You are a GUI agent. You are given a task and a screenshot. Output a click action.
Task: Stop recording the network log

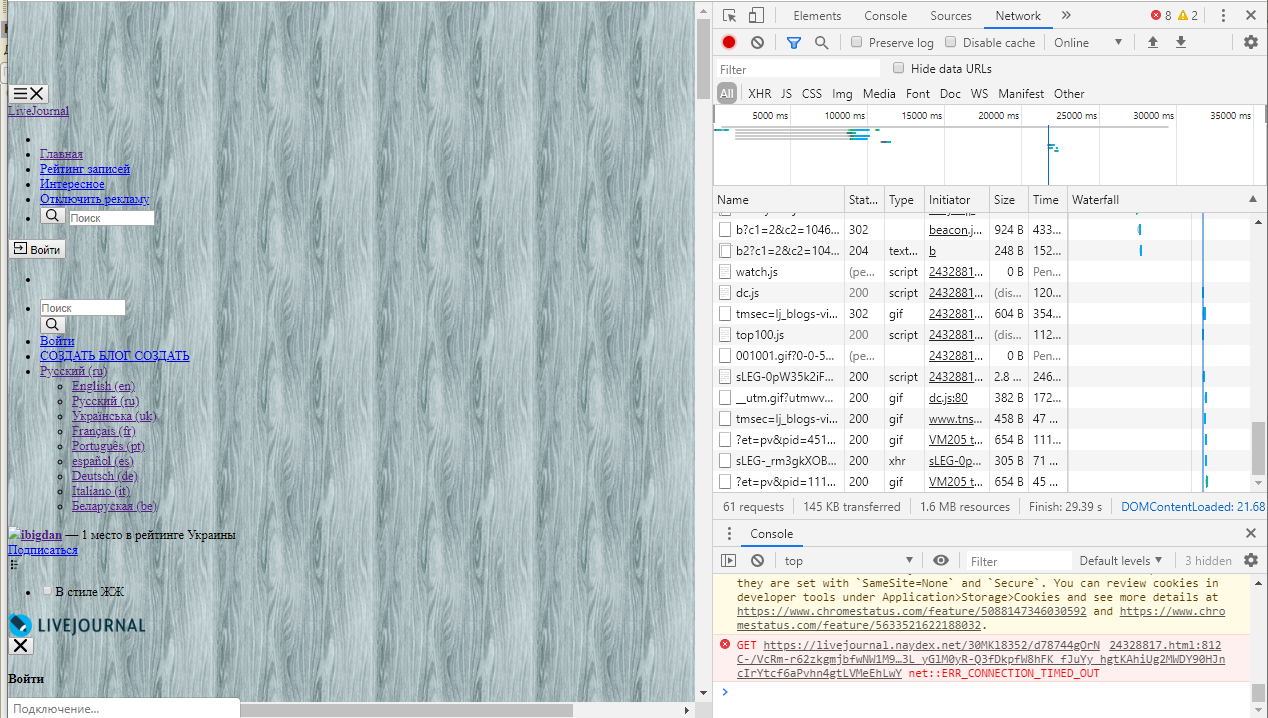[729, 42]
